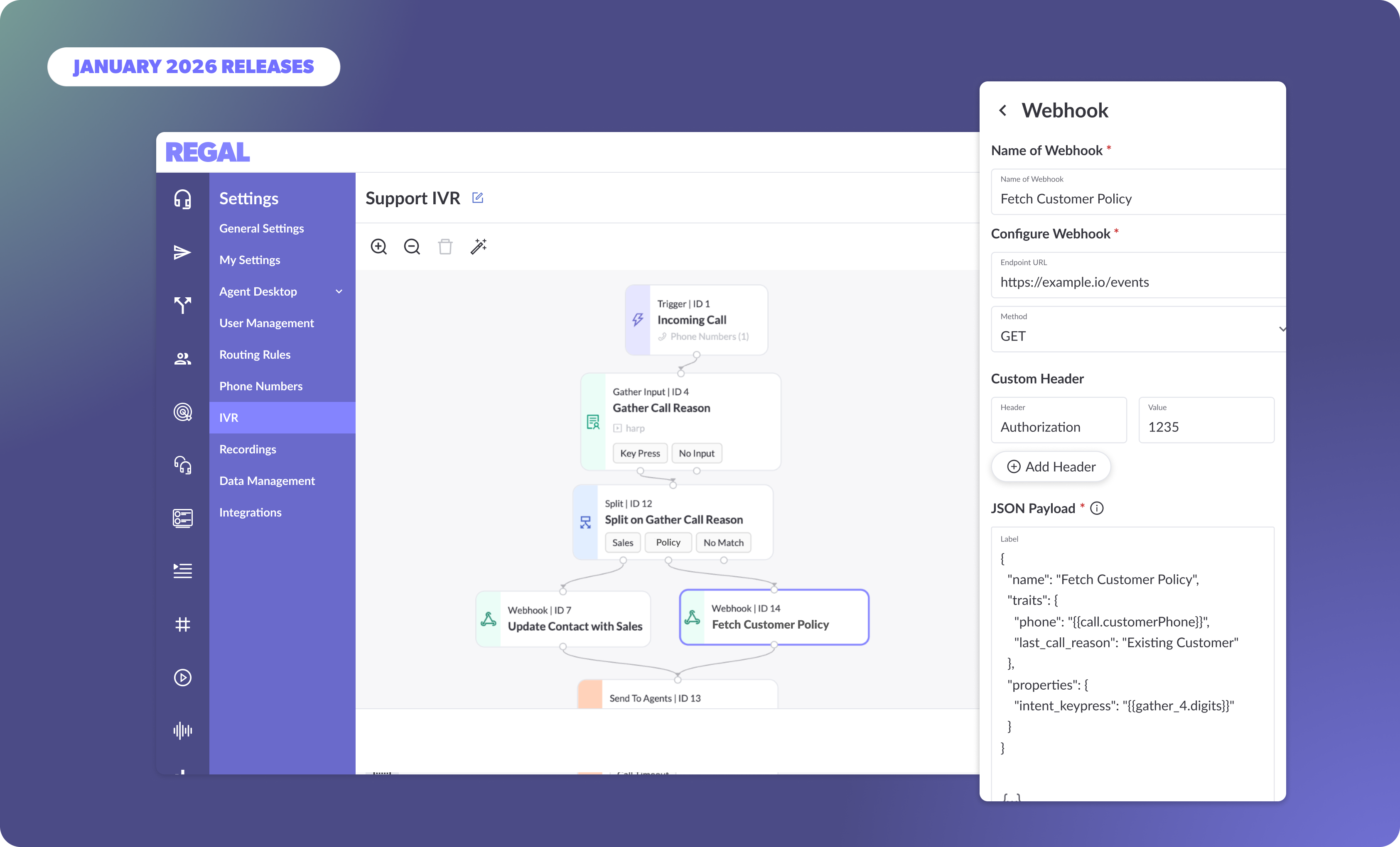This screenshot has height=847, width=1400.
Task: Click the zoom out magnifier icon
Action: pyautogui.click(x=412, y=246)
